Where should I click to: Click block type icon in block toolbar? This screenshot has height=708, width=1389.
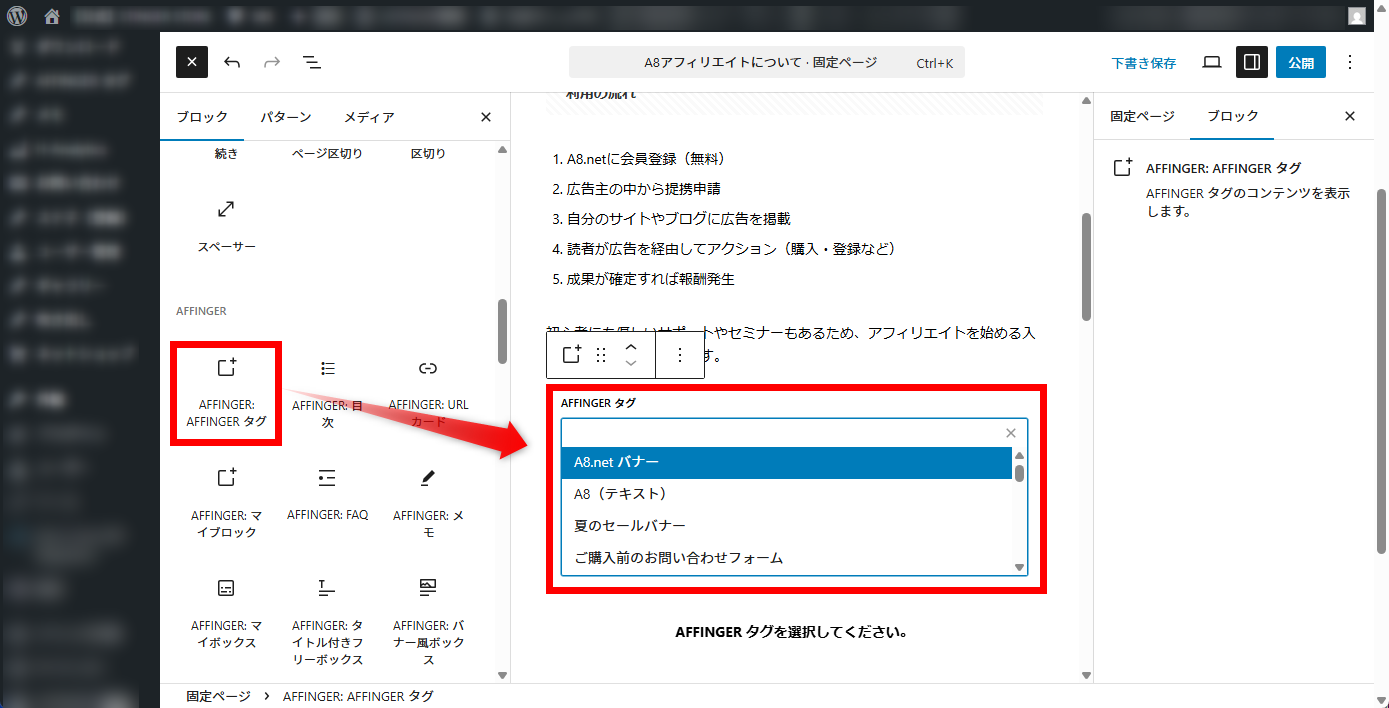(x=572, y=355)
